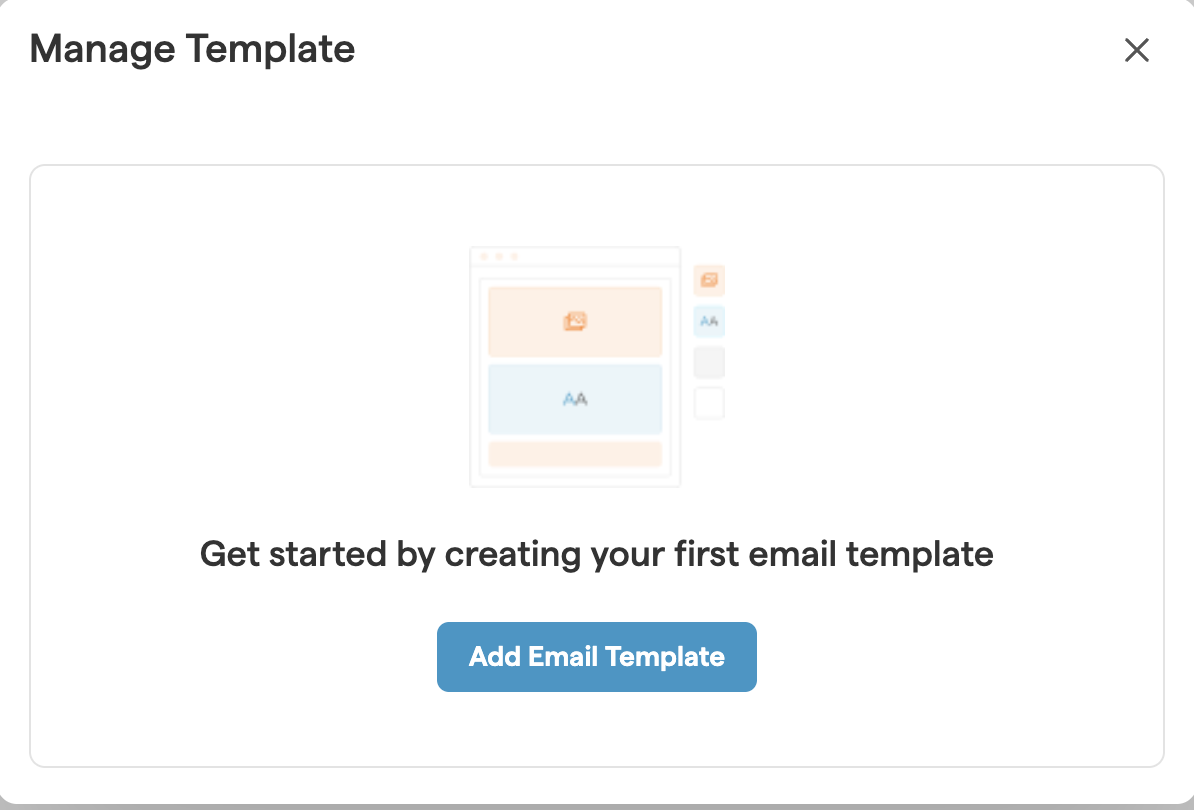Click the small gray square tile in the illustration

[x=709, y=362]
